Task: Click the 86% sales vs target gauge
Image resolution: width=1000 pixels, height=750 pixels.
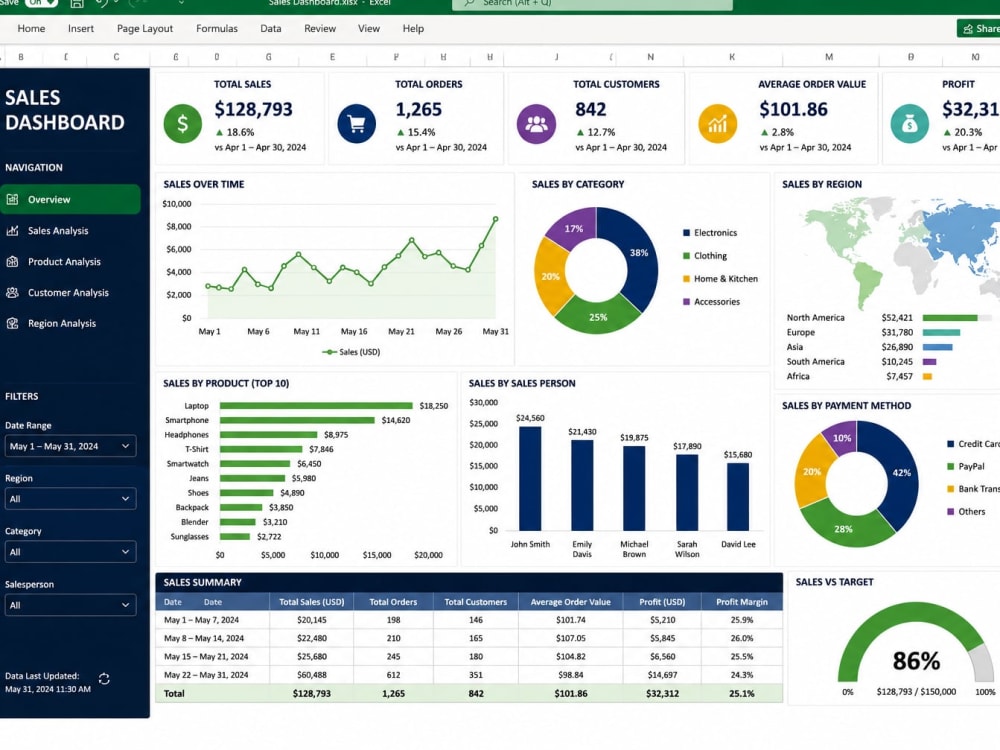Action: 916,644
